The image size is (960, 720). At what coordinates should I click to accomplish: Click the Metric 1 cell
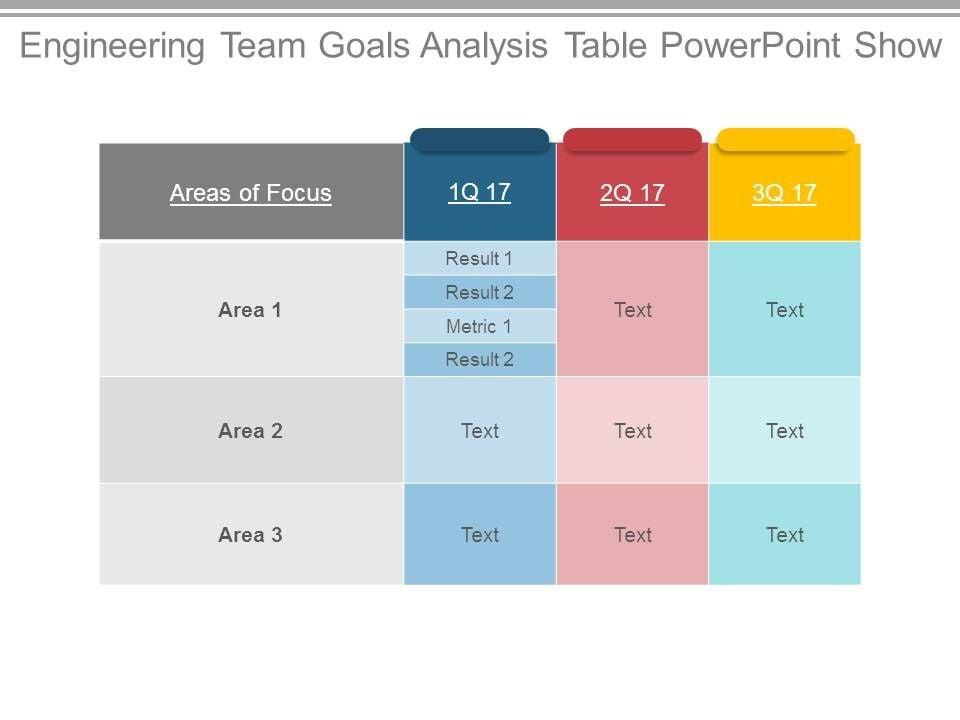(x=480, y=326)
